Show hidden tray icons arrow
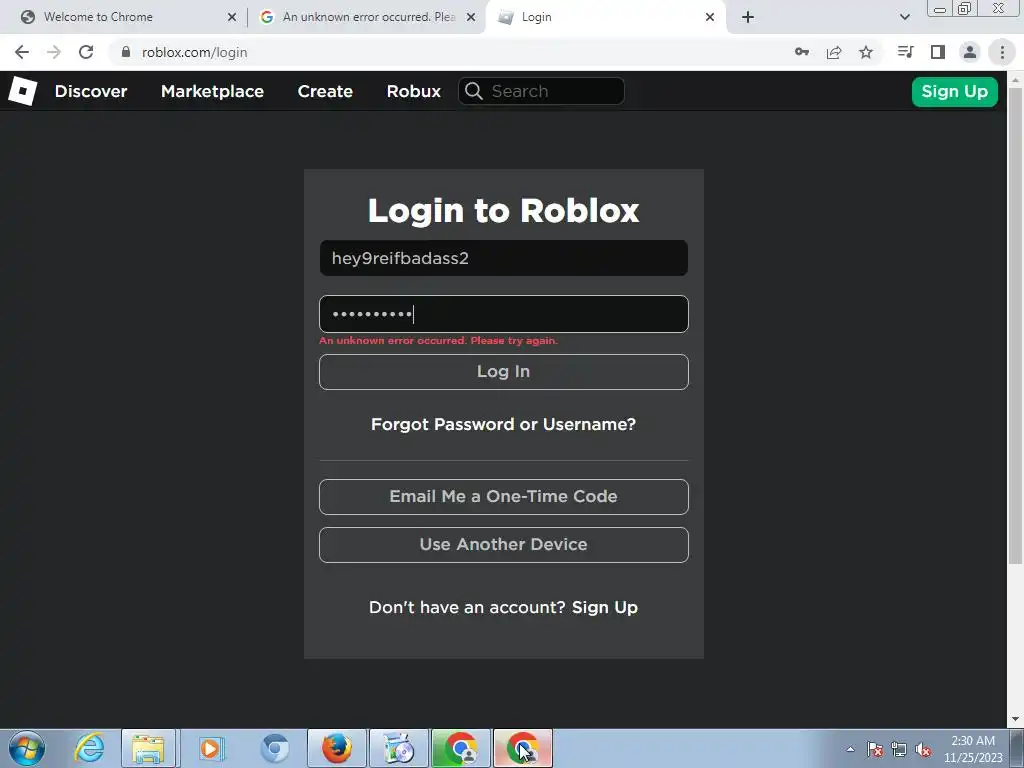The height and width of the screenshot is (768, 1024). 850,749
